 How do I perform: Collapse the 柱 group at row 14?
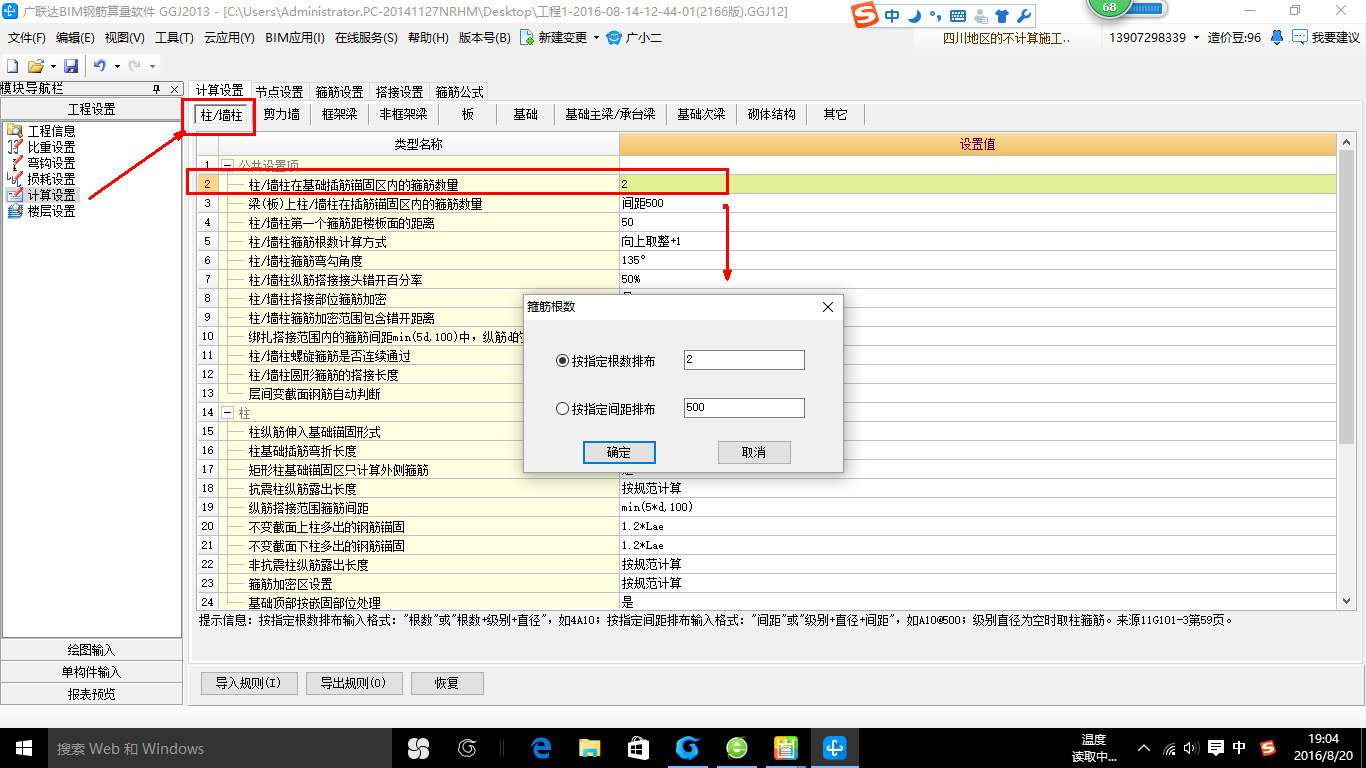point(227,412)
